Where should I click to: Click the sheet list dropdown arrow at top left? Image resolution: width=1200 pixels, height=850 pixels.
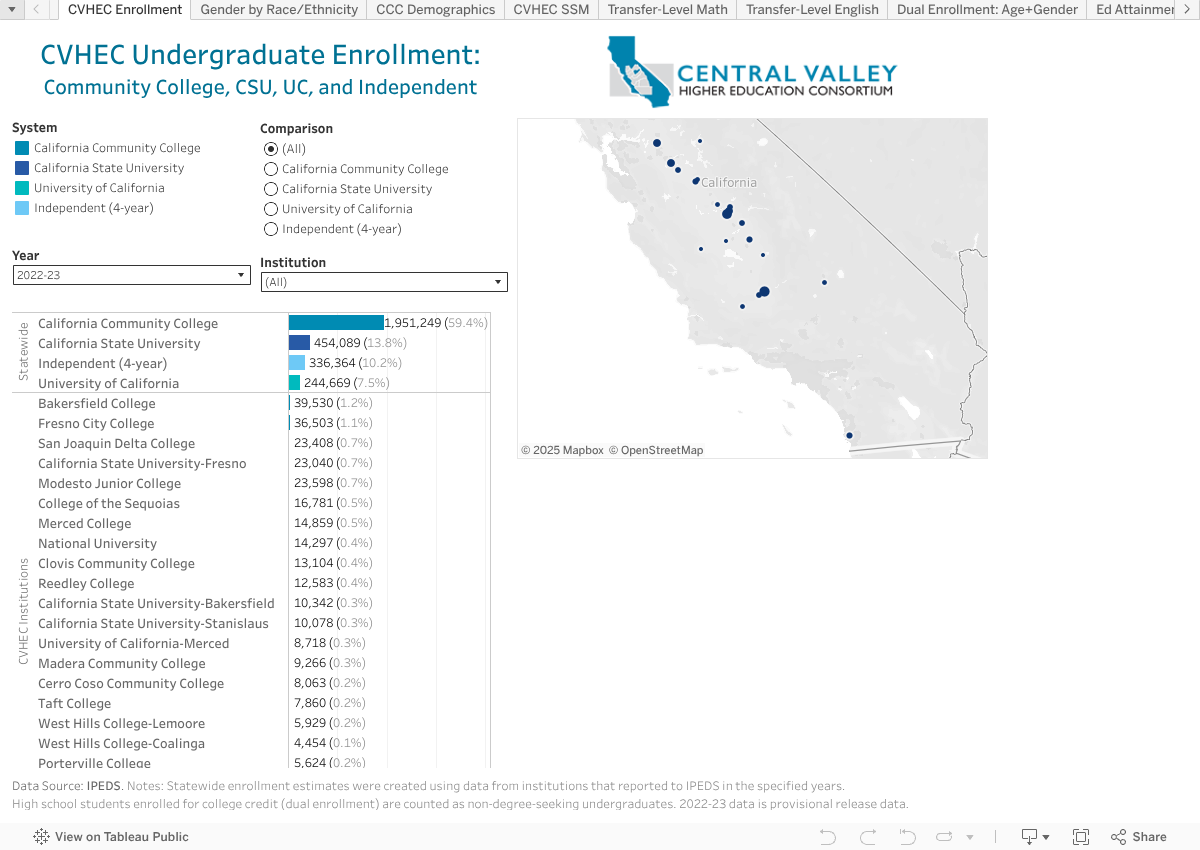coord(11,11)
